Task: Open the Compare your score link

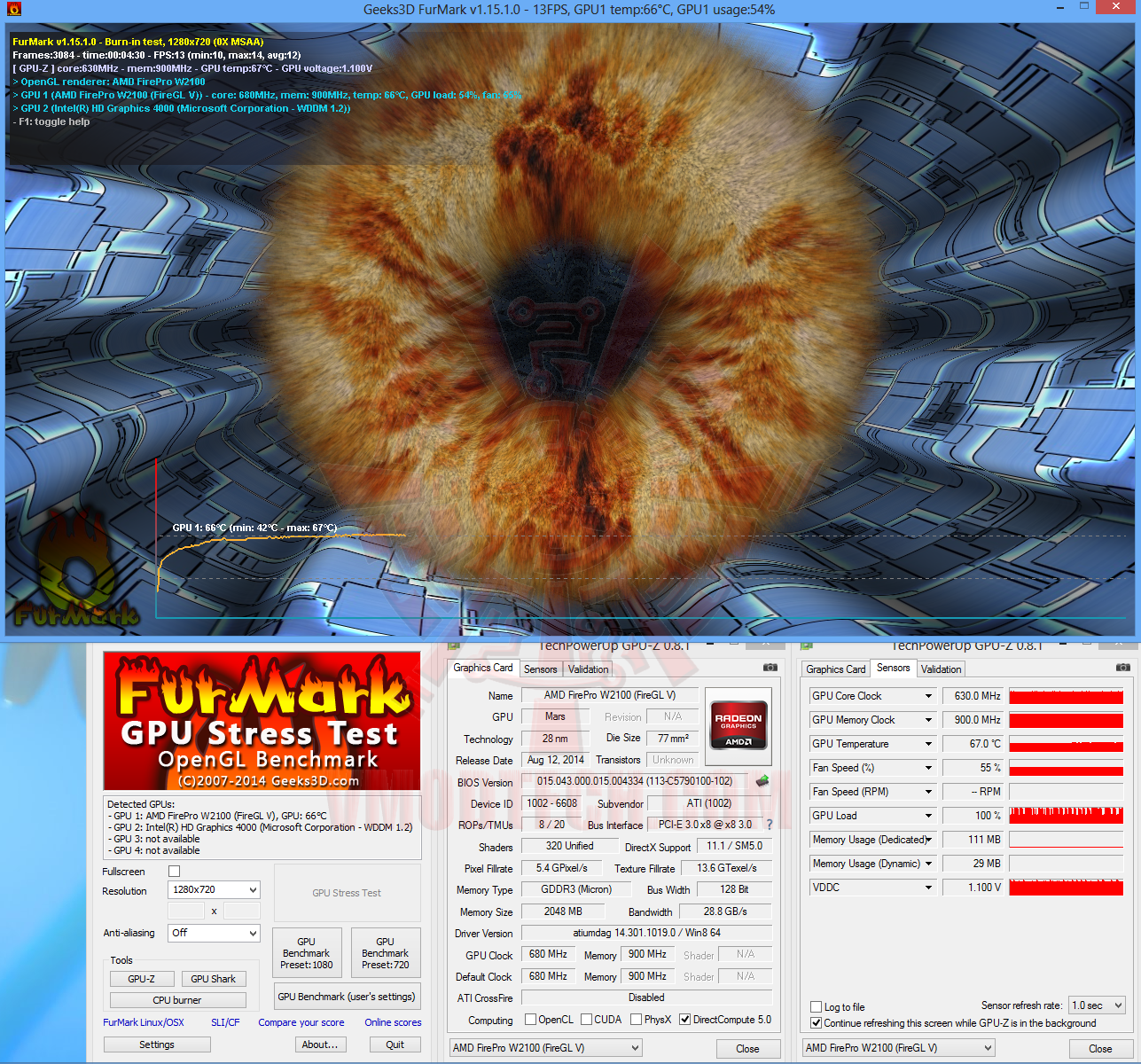Action: [x=301, y=1021]
